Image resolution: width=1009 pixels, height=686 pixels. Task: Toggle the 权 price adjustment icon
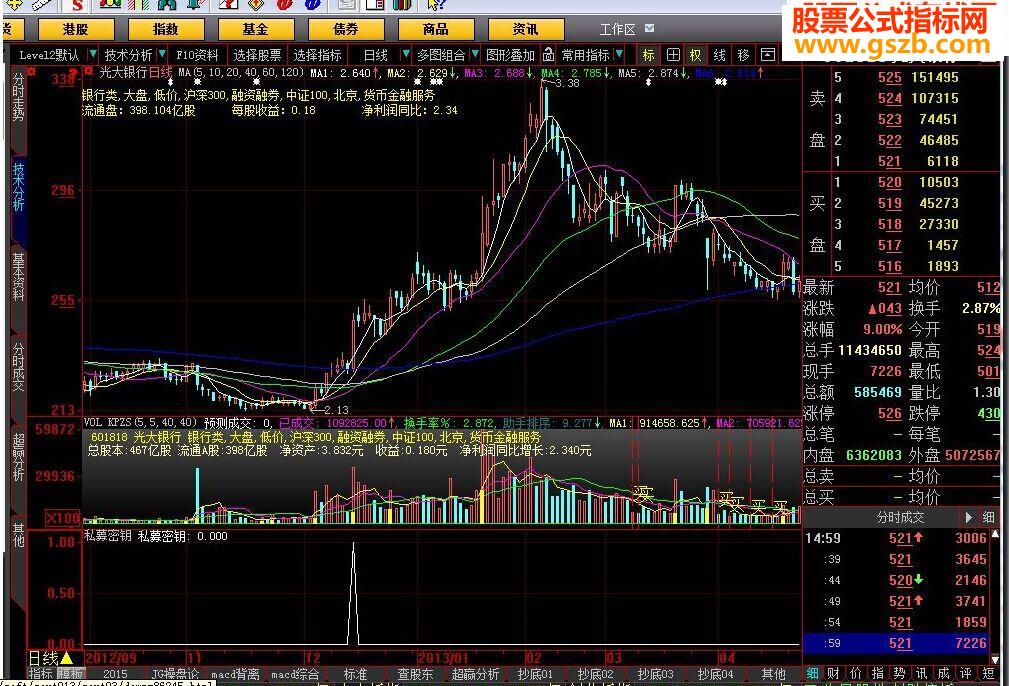click(696, 55)
